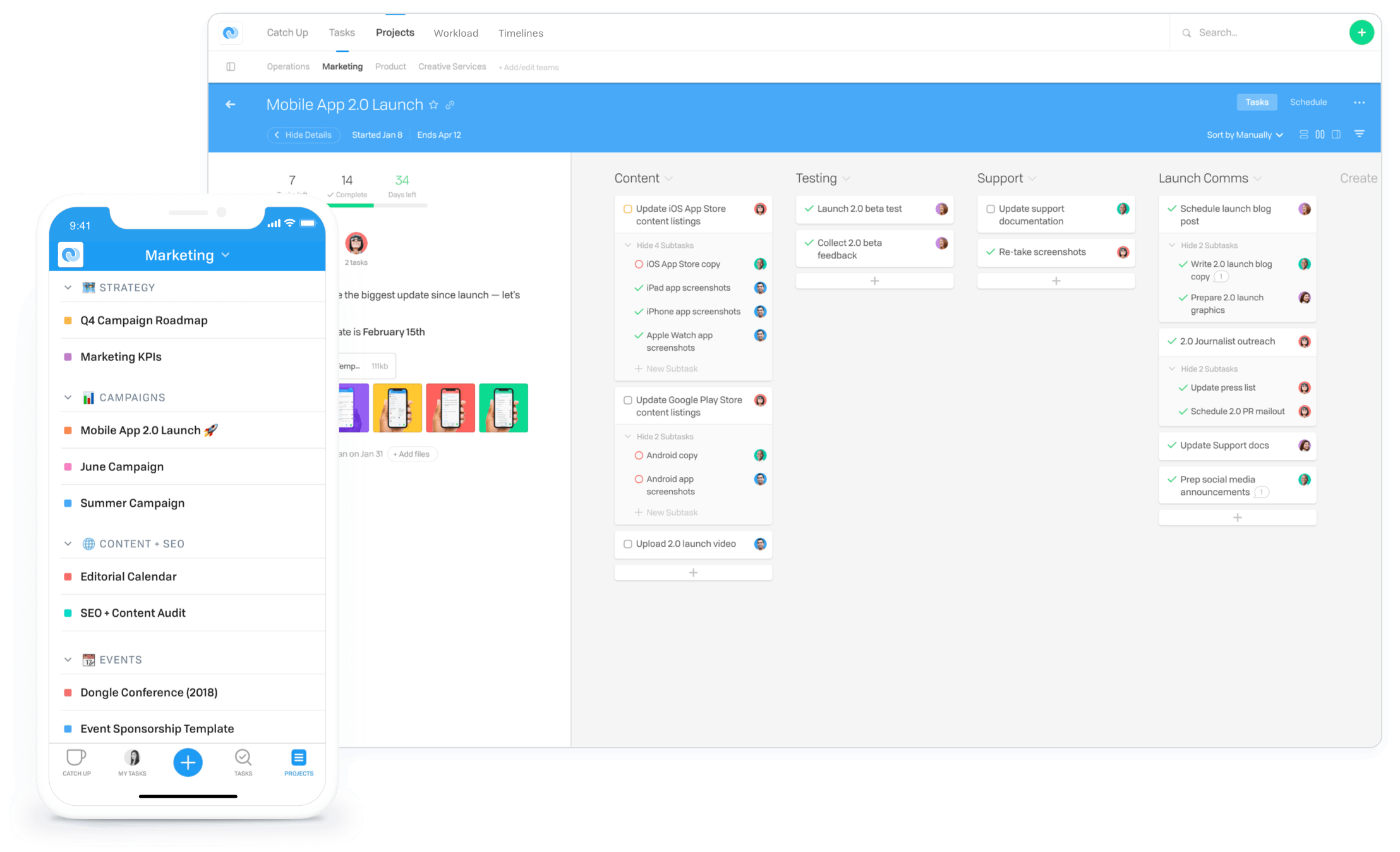Click the search icon in the top navigation bar
This screenshot has width=1400, height=852.
(1186, 33)
